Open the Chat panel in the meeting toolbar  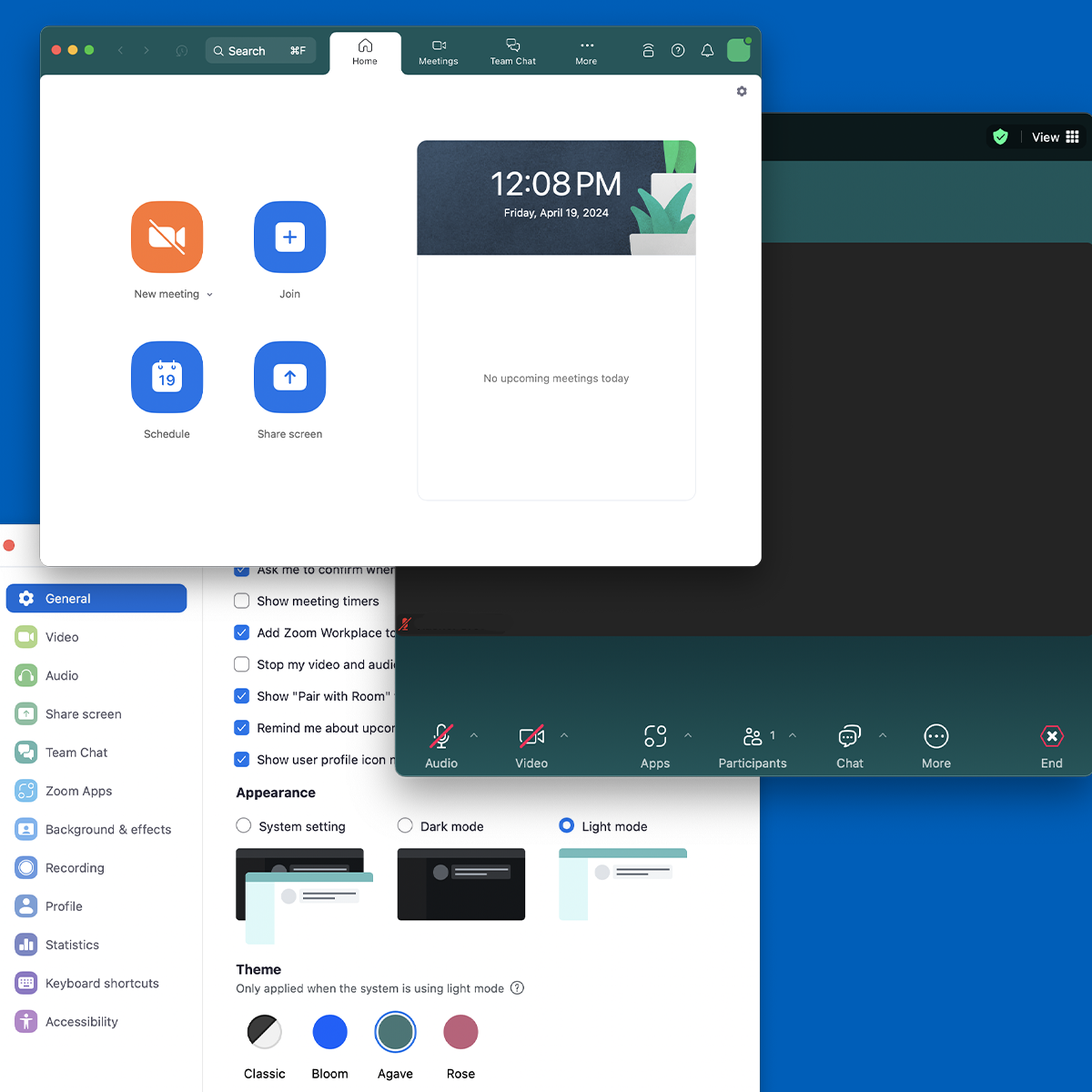click(848, 744)
